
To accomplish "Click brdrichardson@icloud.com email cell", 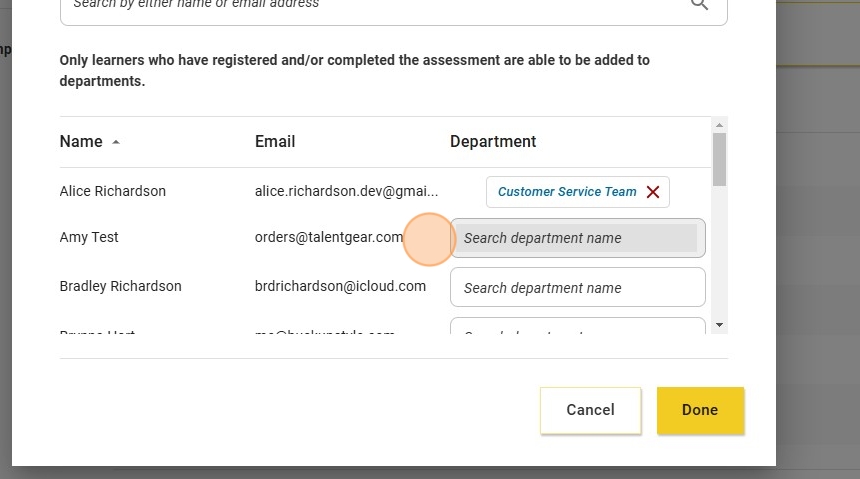I will [x=340, y=286].
